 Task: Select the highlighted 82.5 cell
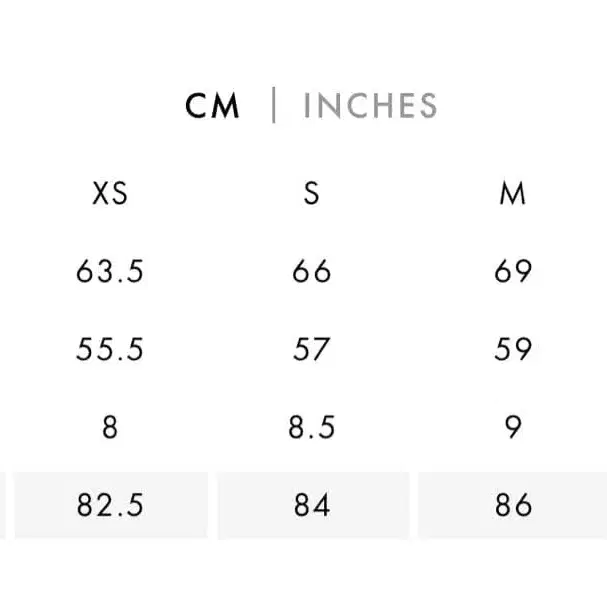point(110,506)
